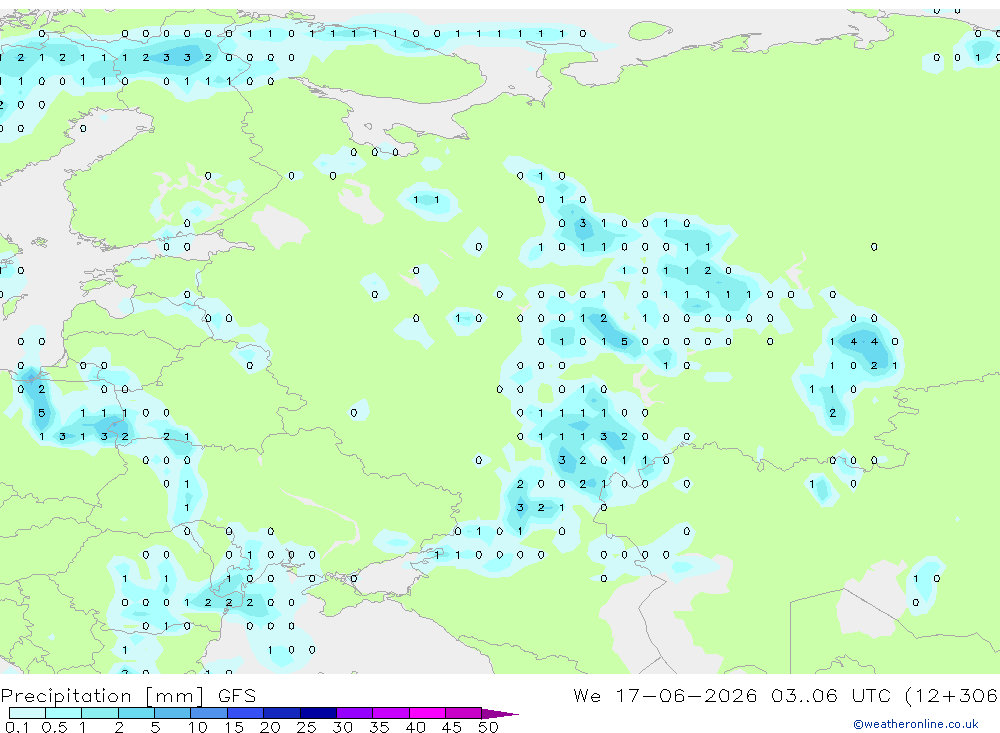
Task: Select the 0.5–1 mm legend color box
Action: (x=64, y=713)
